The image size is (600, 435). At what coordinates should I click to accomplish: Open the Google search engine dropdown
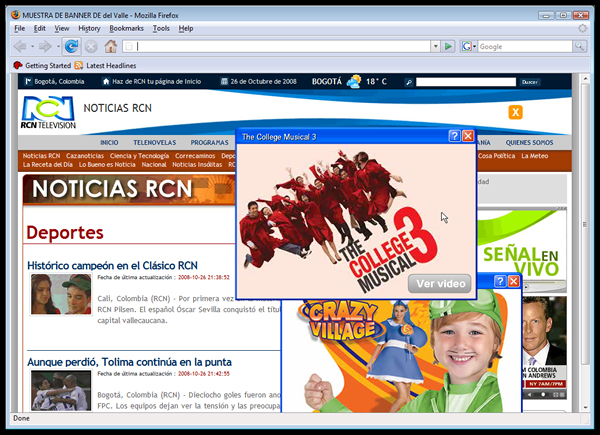[x=473, y=46]
